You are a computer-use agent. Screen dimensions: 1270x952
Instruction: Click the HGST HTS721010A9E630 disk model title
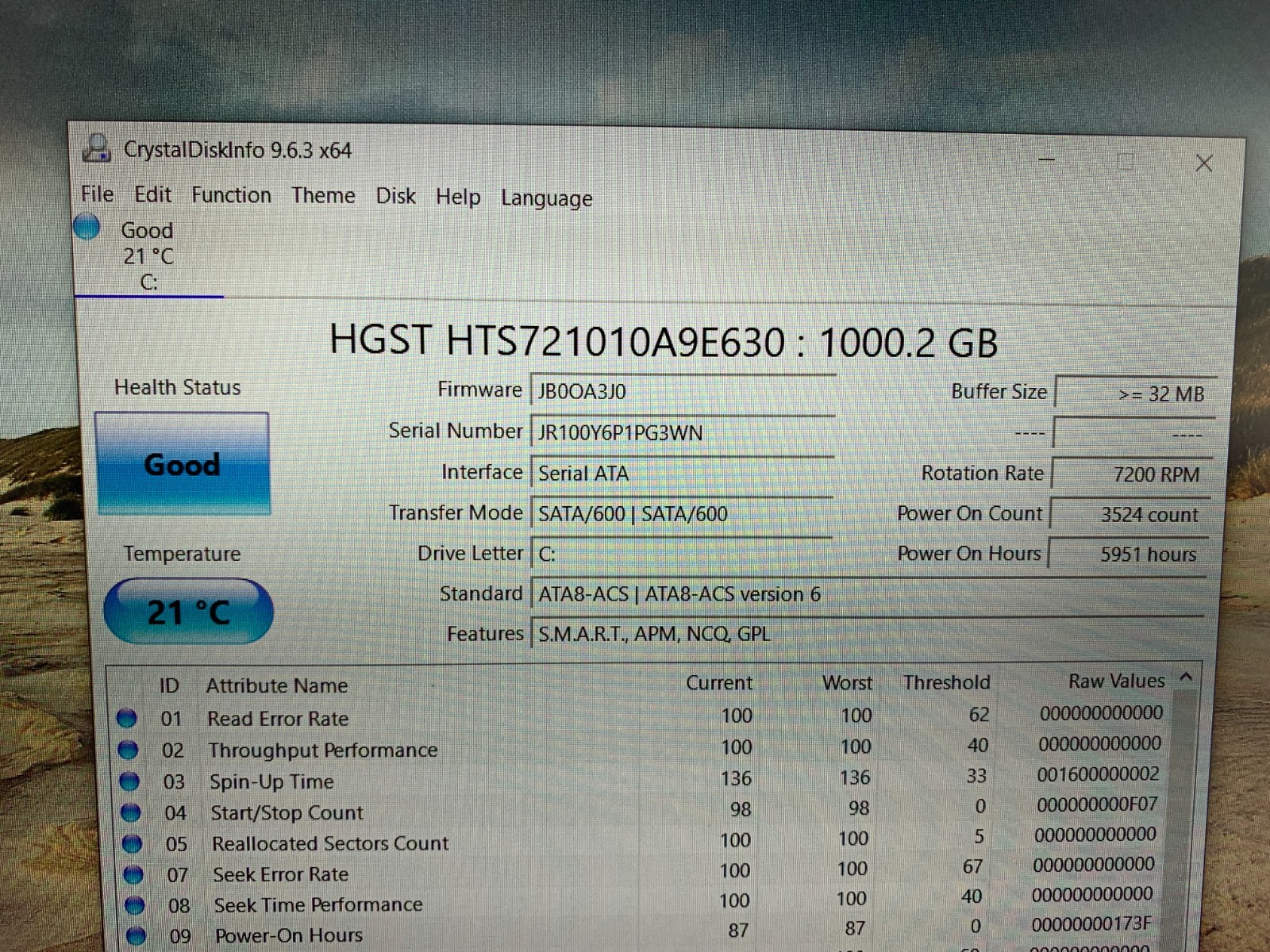[x=664, y=341]
